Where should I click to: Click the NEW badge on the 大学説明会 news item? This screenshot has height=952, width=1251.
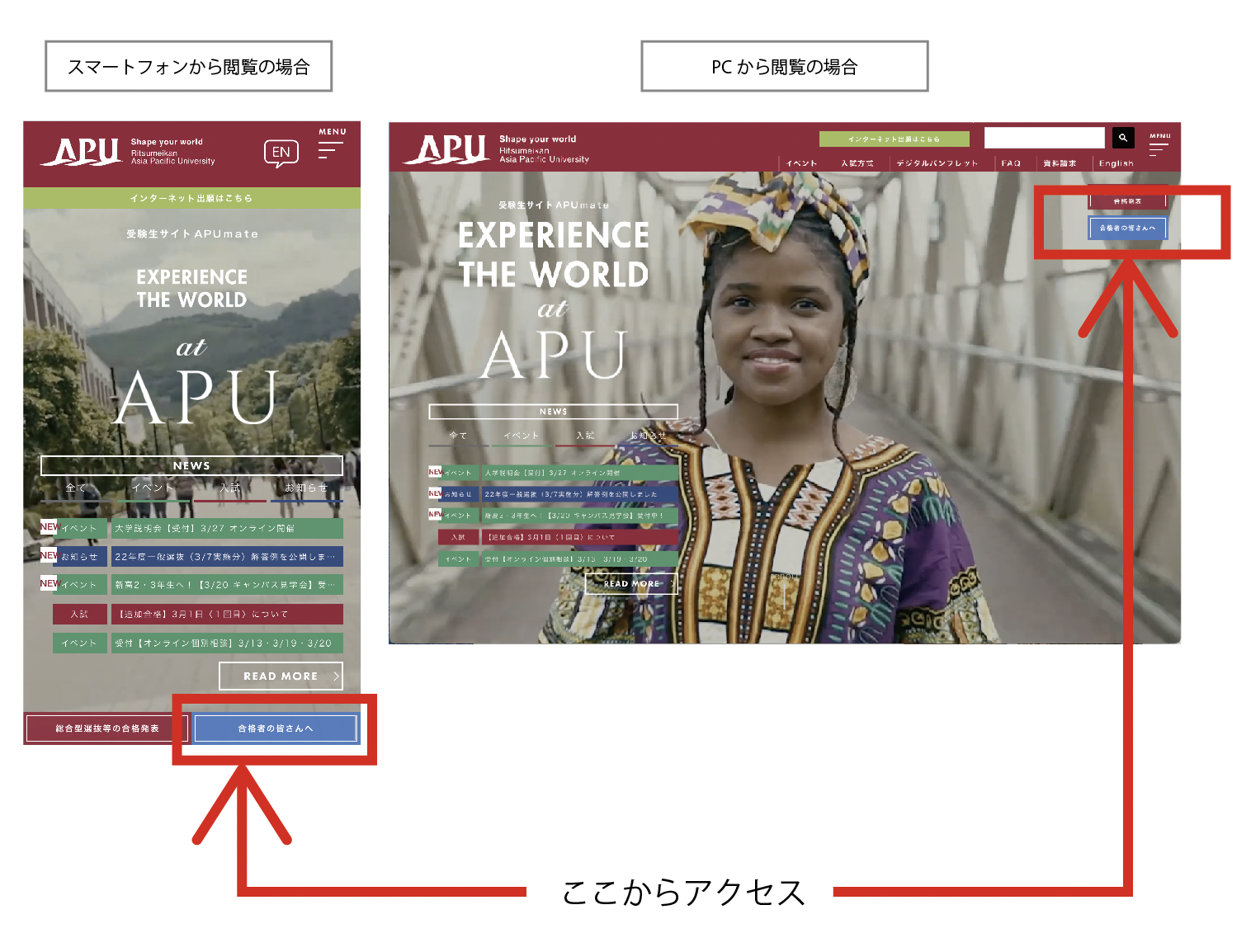[x=50, y=525]
